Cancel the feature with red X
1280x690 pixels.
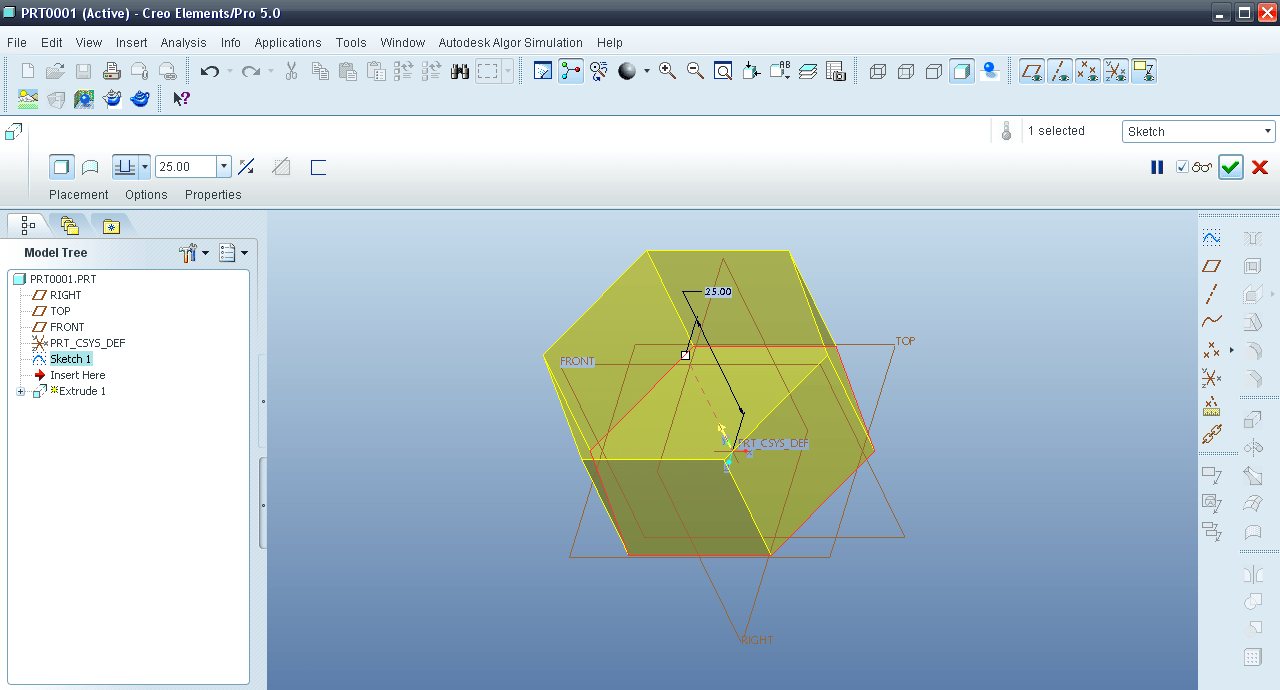point(1260,167)
